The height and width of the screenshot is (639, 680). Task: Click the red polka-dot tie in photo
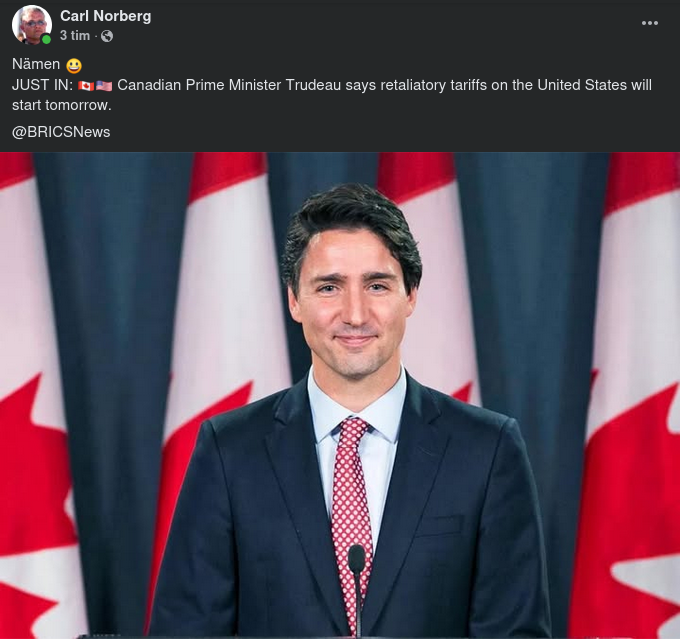tap(351, 490)
